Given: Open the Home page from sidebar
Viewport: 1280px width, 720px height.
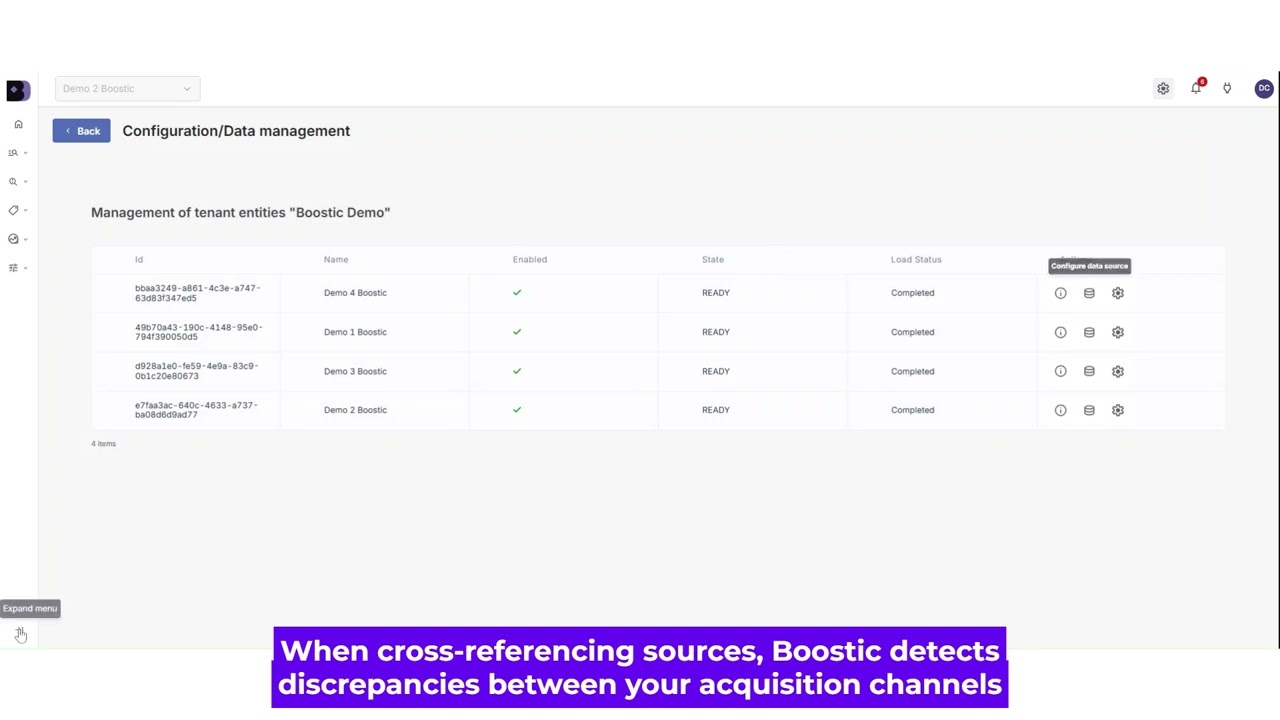Looking at the screenshot, I should 18,124.
